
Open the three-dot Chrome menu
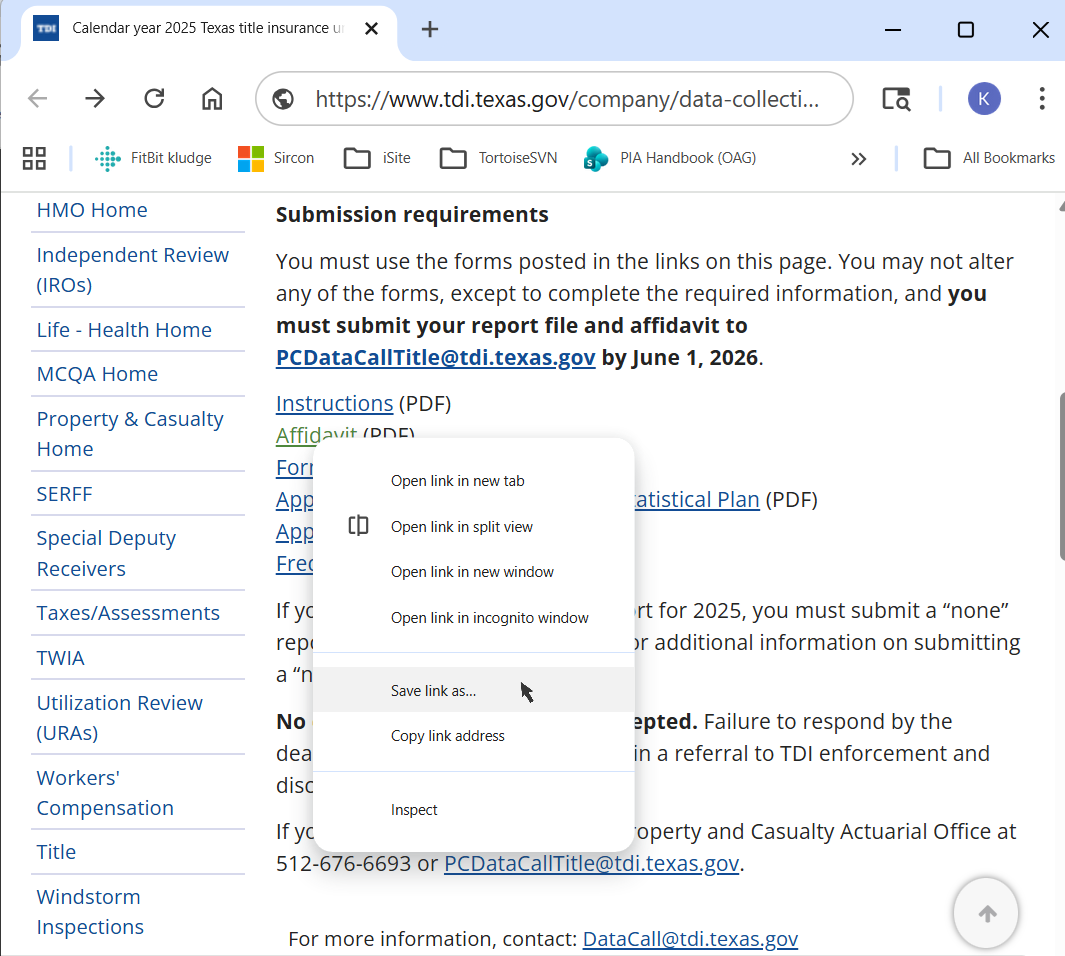tap(1041, 98)
